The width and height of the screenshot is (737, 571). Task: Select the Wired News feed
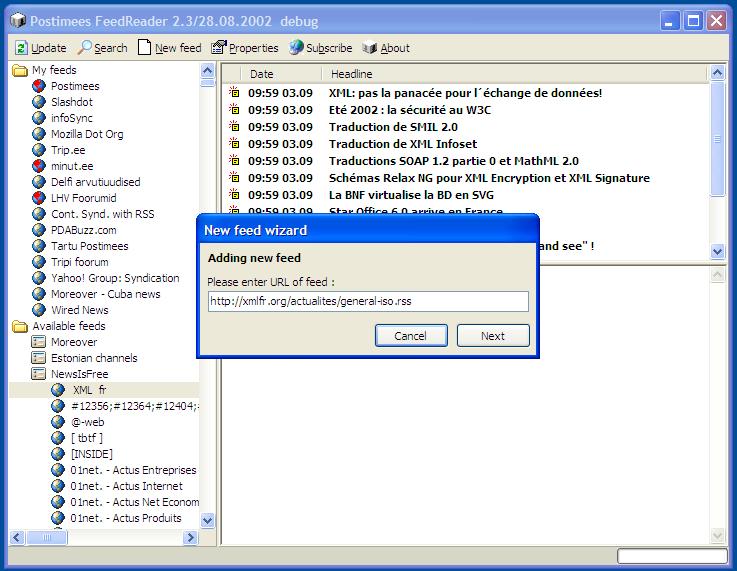pyautogui.click(x=79, y=310)
